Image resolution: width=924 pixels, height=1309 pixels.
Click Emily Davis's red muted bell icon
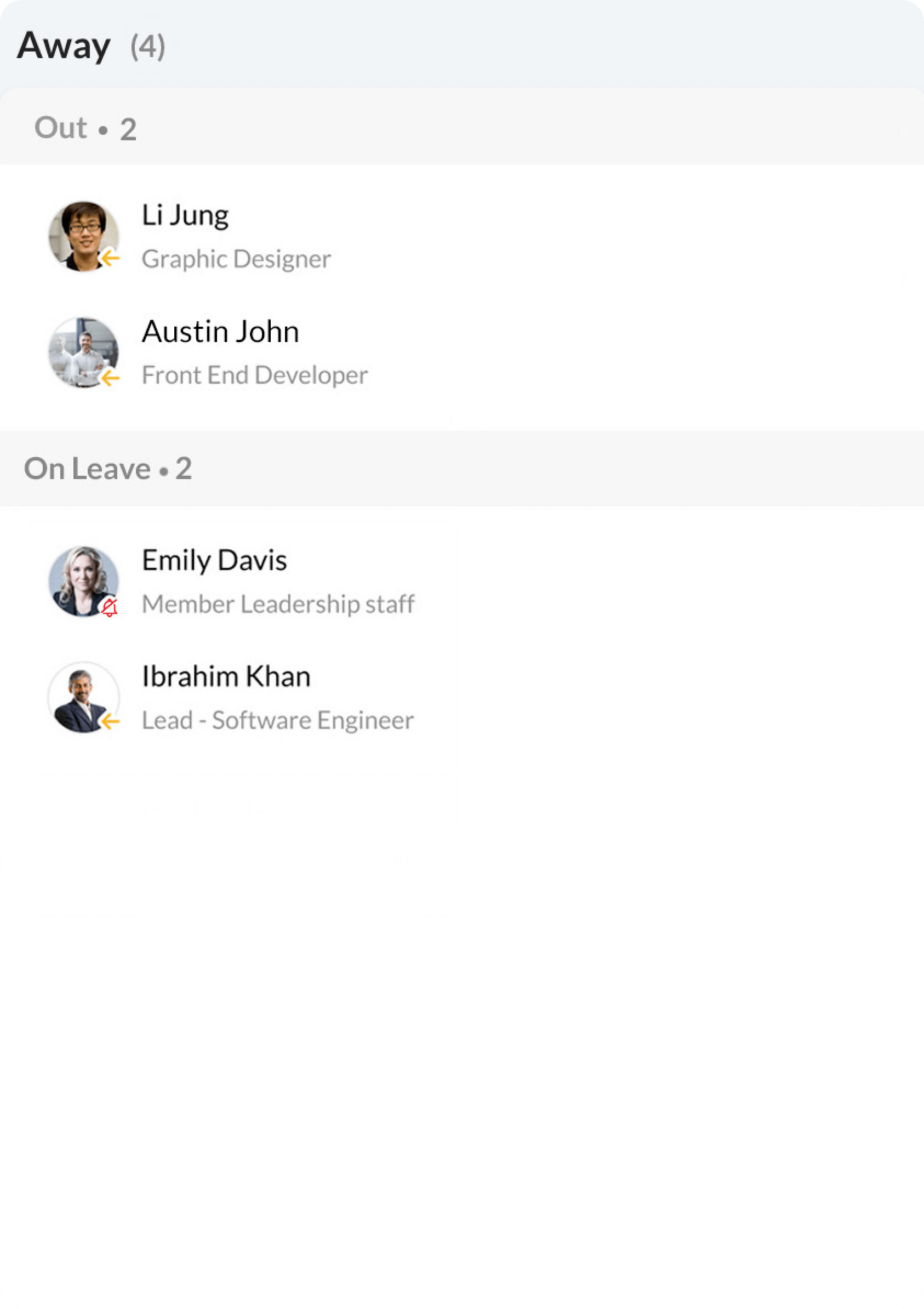(x=110, y=608)
